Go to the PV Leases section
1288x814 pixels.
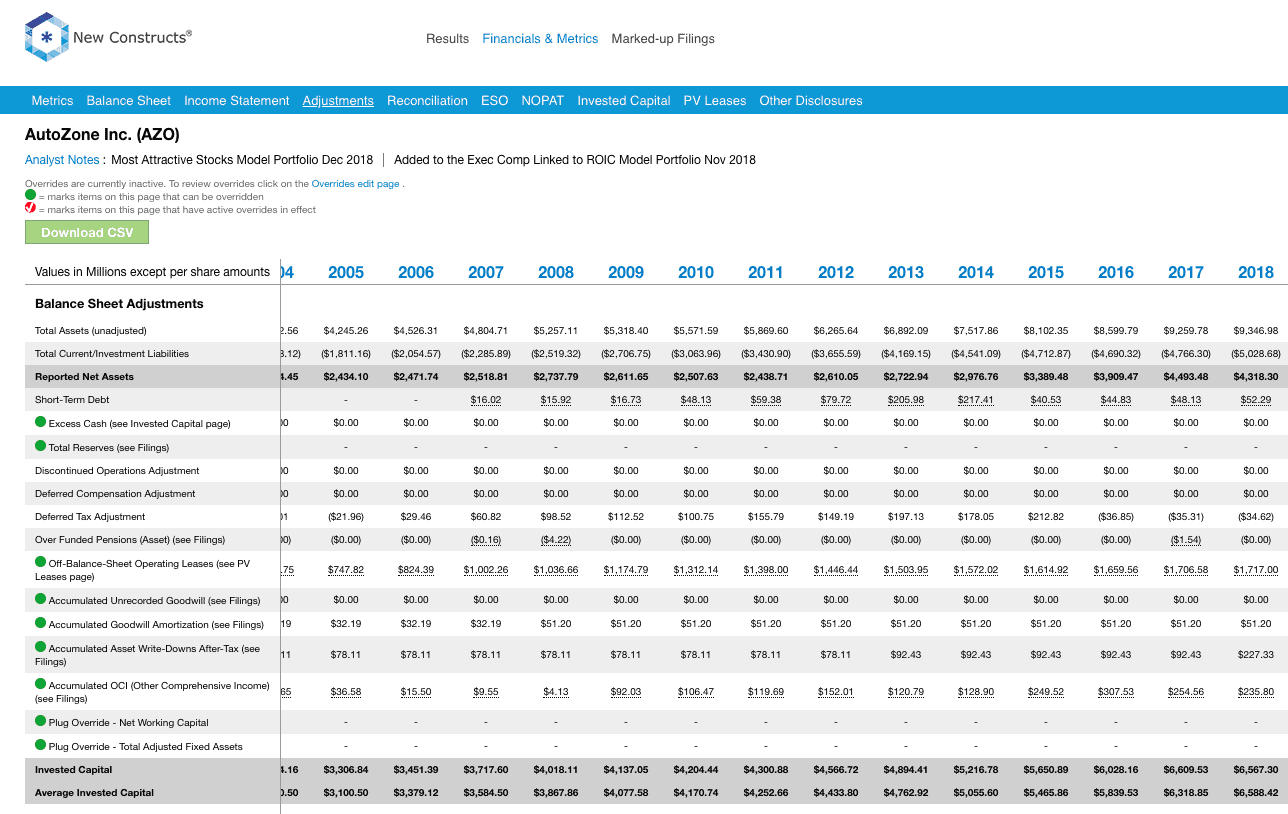pyautogui.click(x=715, y=101)
